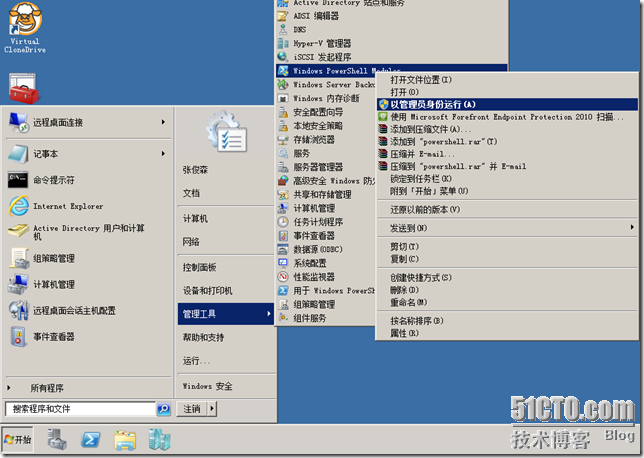Launch Internet Explorer icon
This screenshot has width=644, height=458.
pos(18,206)
